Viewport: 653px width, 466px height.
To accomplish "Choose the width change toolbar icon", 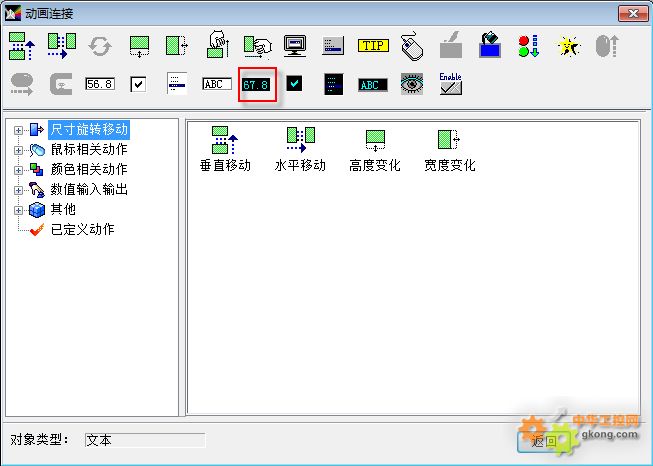I will point(177,46).
